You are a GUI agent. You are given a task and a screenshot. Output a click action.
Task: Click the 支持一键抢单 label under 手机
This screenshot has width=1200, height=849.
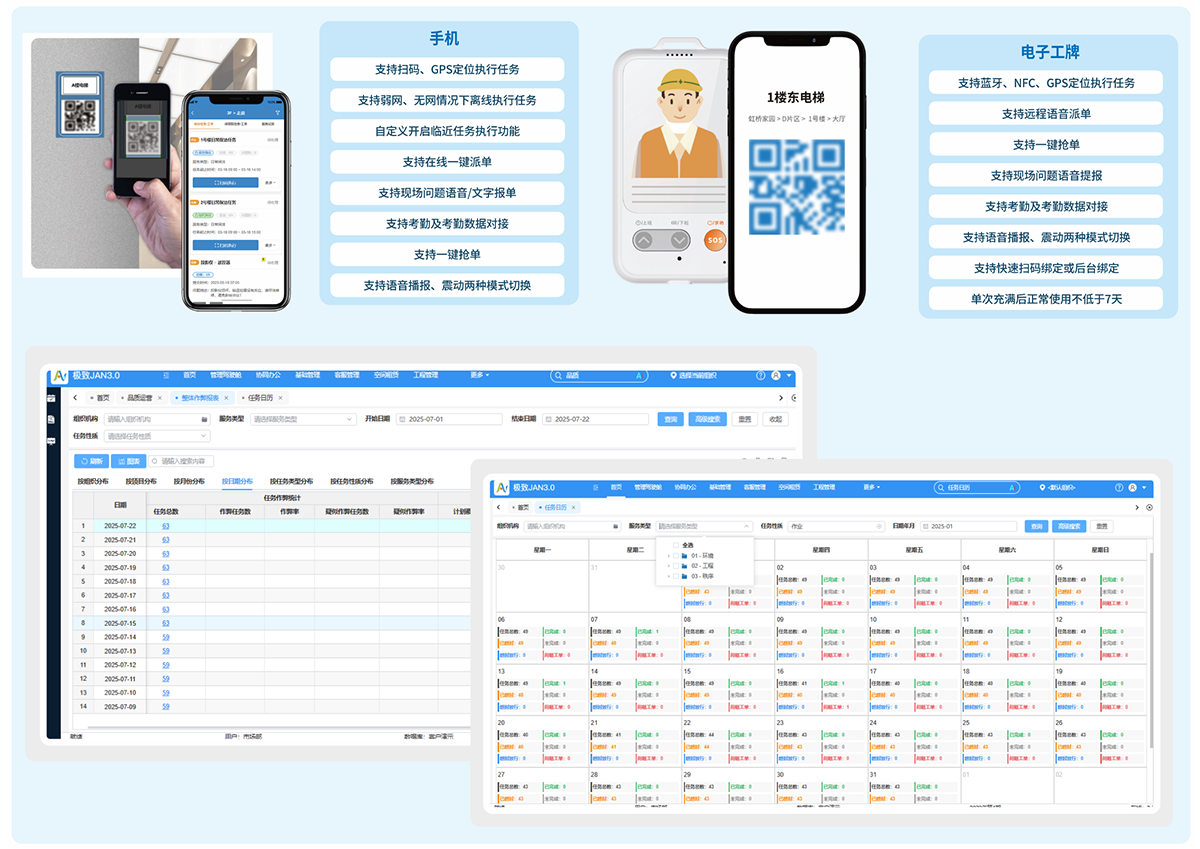tap(447, 255)
